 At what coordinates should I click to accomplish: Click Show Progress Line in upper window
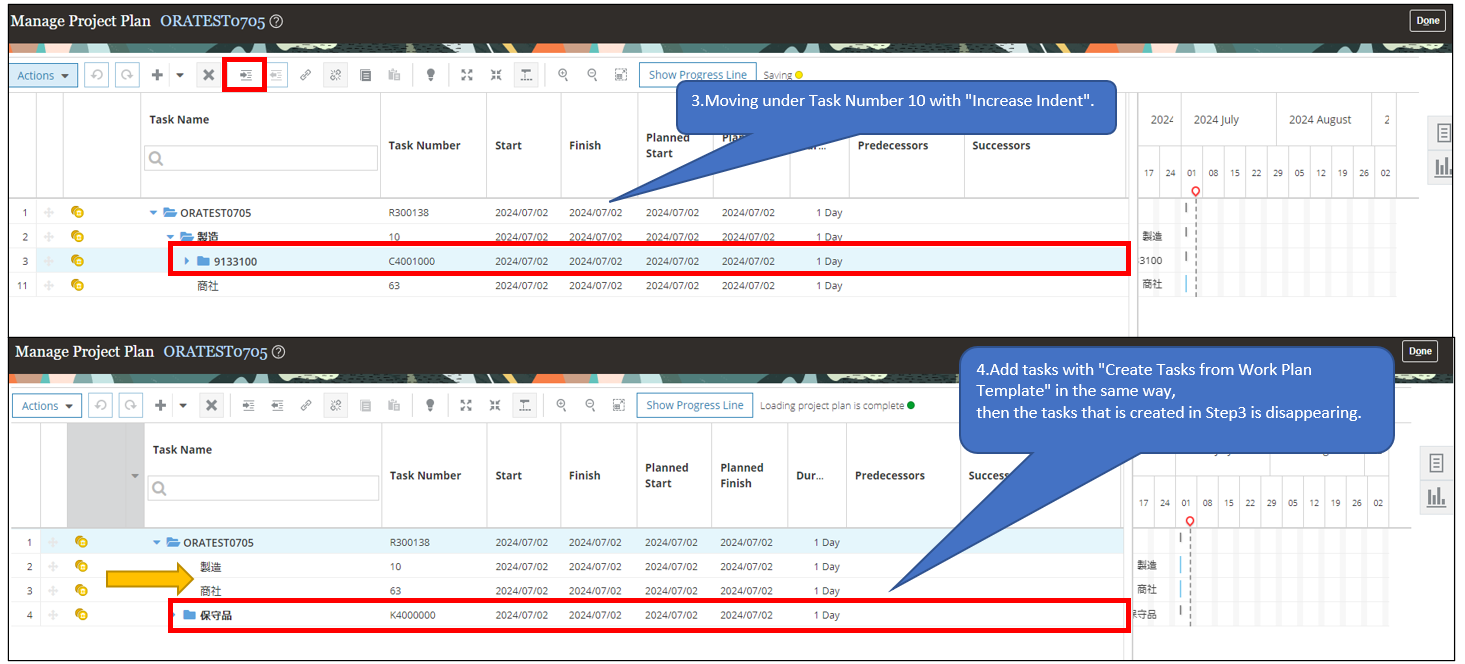point(697,75)
